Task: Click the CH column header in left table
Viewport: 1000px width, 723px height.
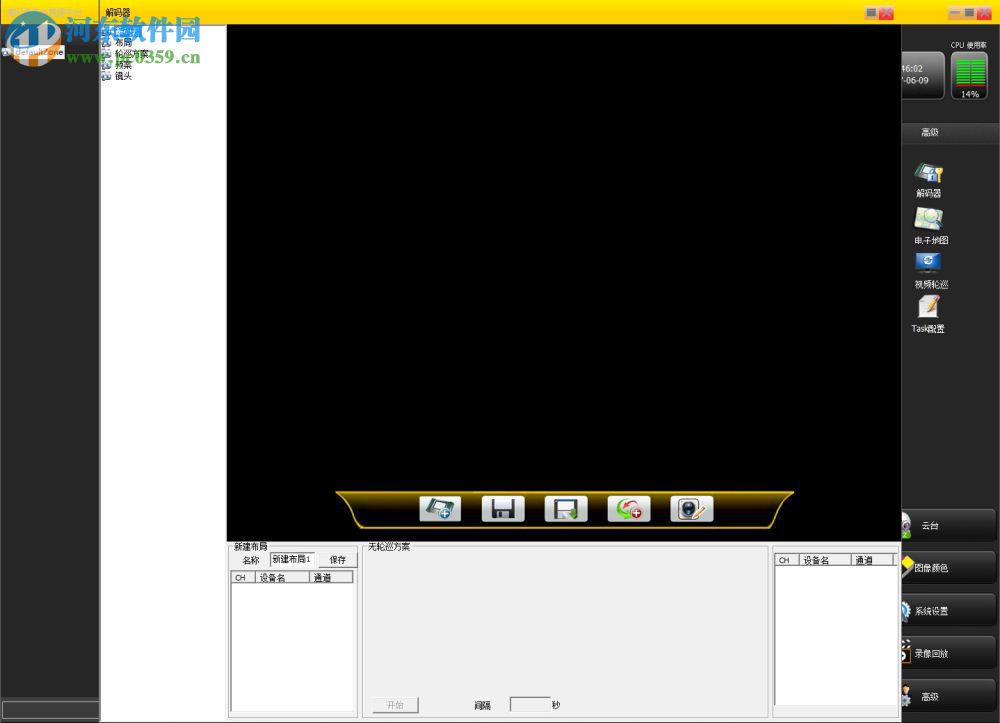Action: click(x=243, y=577)
